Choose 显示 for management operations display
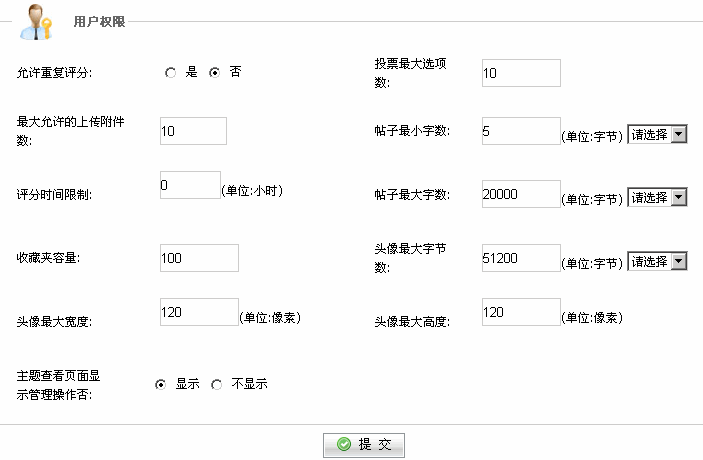Image resolution: width=703 pixels, height=460 pixels. (x=161, y=384)
